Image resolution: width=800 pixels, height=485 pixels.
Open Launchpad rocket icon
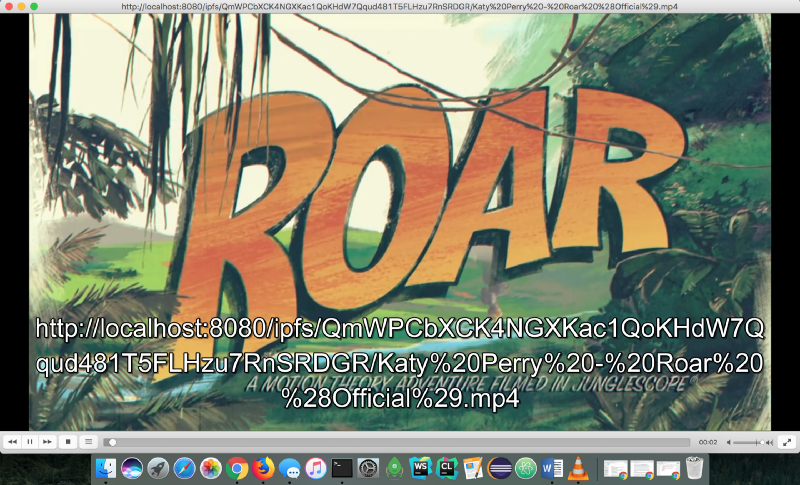click(158, 468)
